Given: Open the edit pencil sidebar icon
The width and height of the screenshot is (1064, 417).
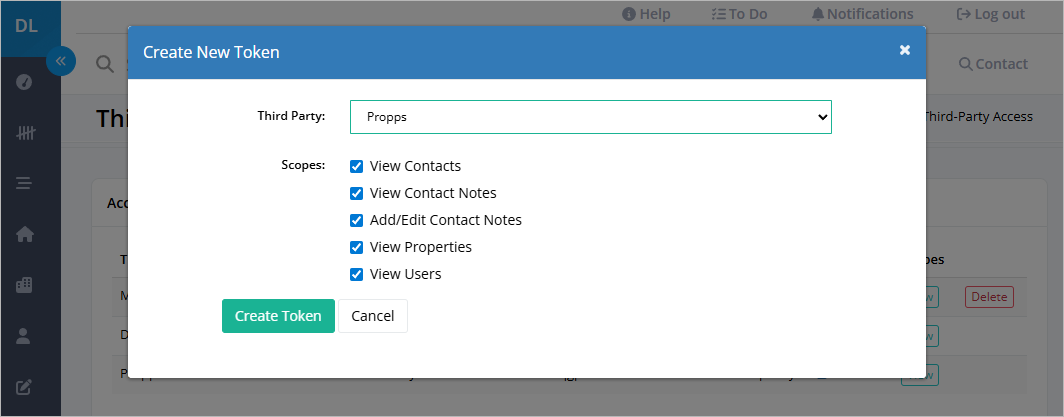Looking at the screenshot, I should tap(24, 387).
